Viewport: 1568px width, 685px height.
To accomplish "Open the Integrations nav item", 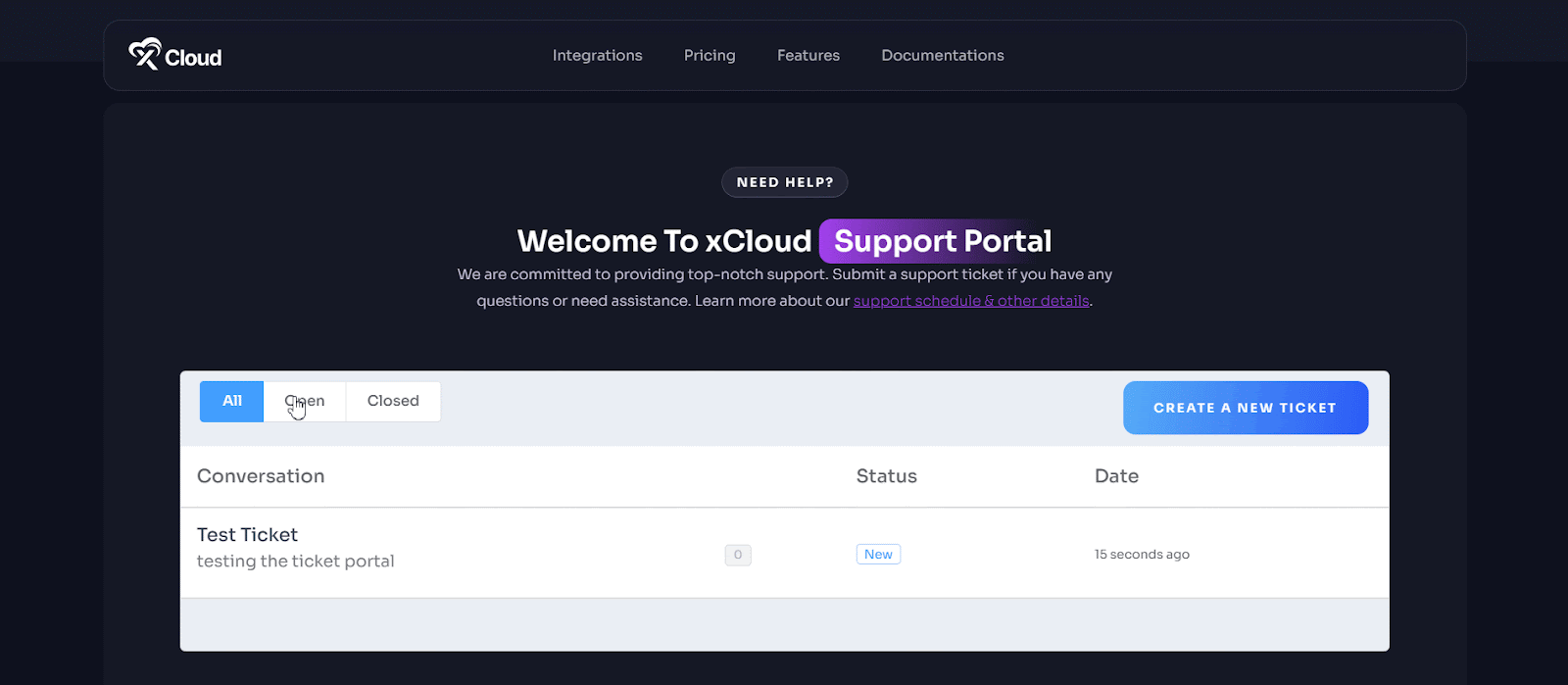I will click(597, 56).
